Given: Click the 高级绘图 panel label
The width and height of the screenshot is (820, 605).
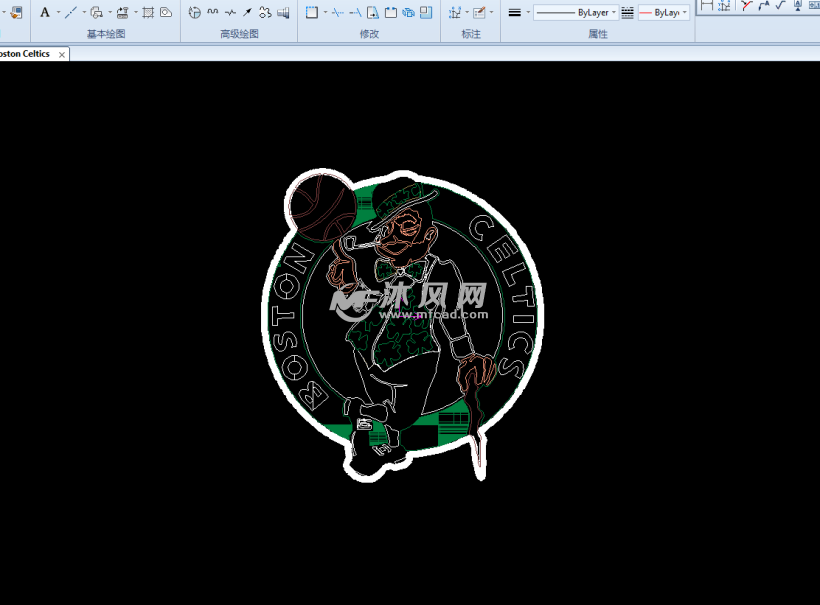Looking at the screenshot, I should (240, 34).
